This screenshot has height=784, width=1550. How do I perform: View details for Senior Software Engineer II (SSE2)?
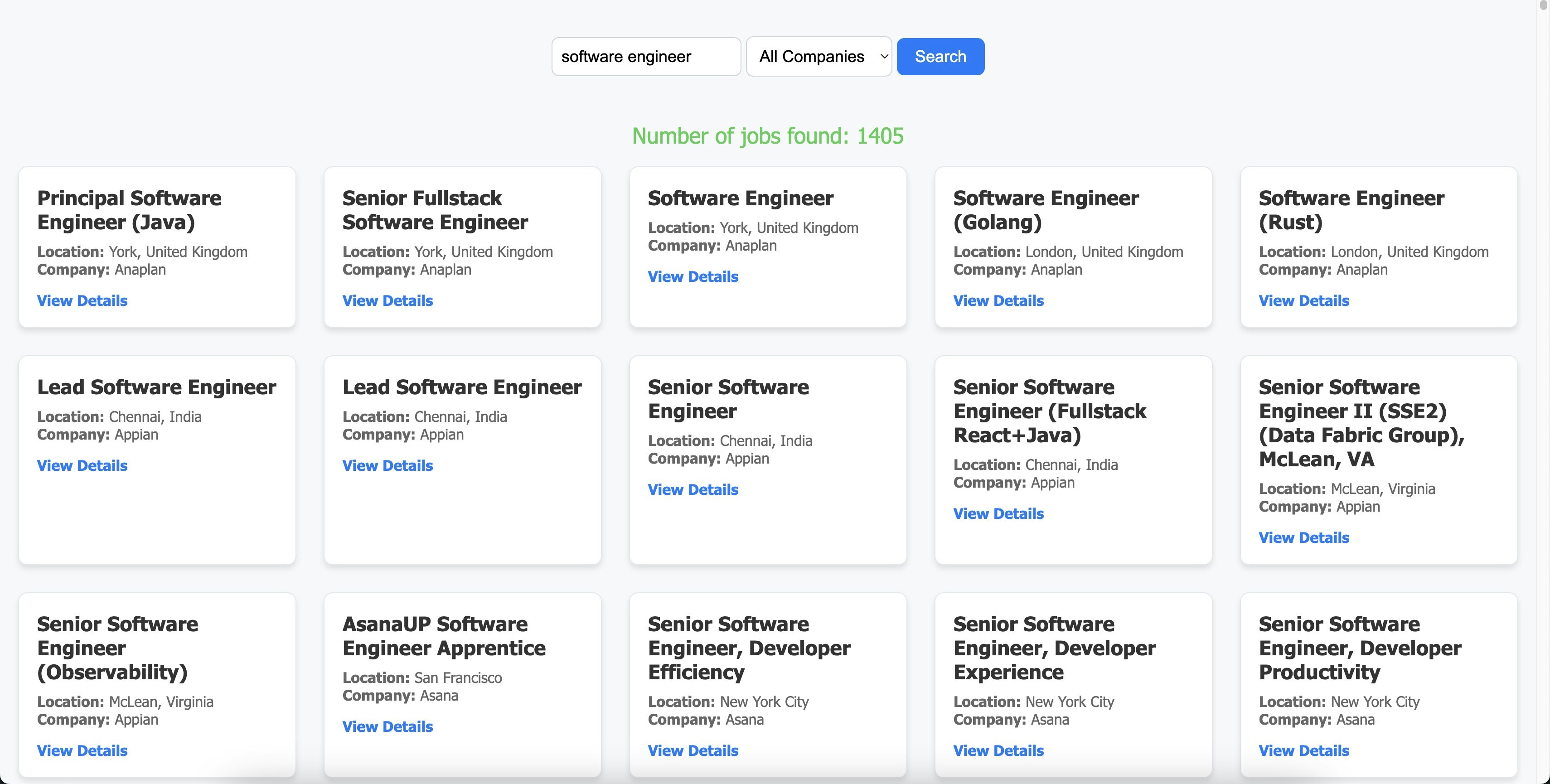[x=1304, y=537]
